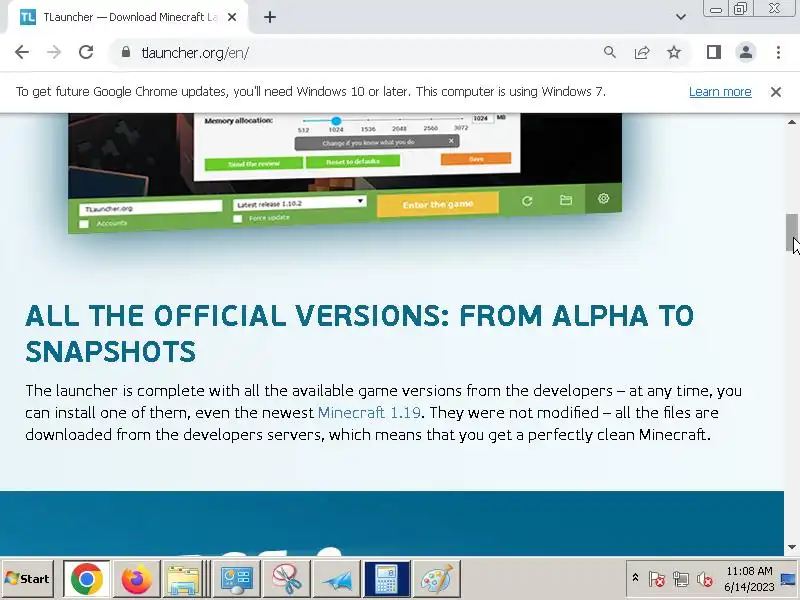The height and width of the screenshot is (600, 800).
Task: Launch Paint from the taskbar
Action: (436, 579)
